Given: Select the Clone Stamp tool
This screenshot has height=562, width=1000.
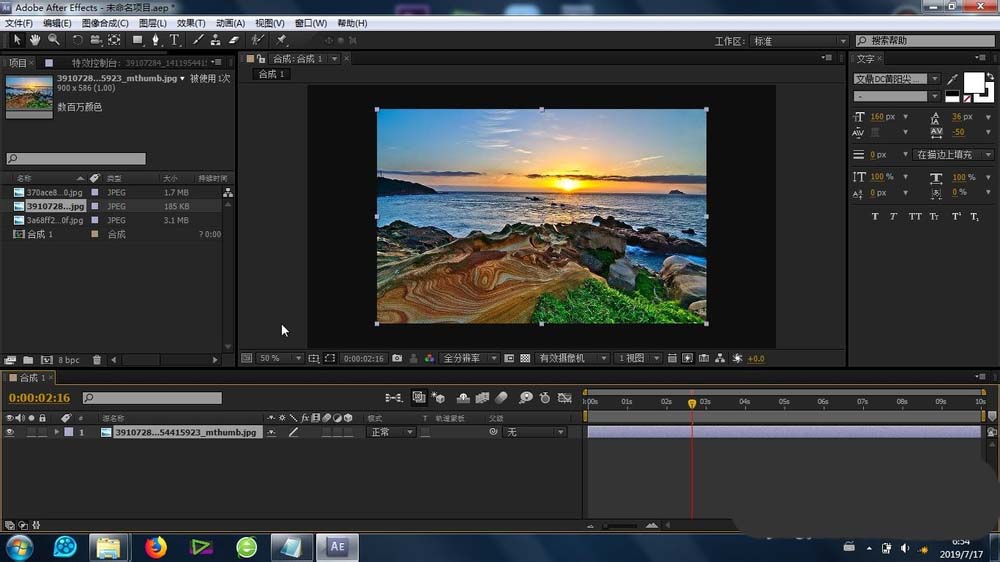Looking at the screenshot, I should point(215,40).
